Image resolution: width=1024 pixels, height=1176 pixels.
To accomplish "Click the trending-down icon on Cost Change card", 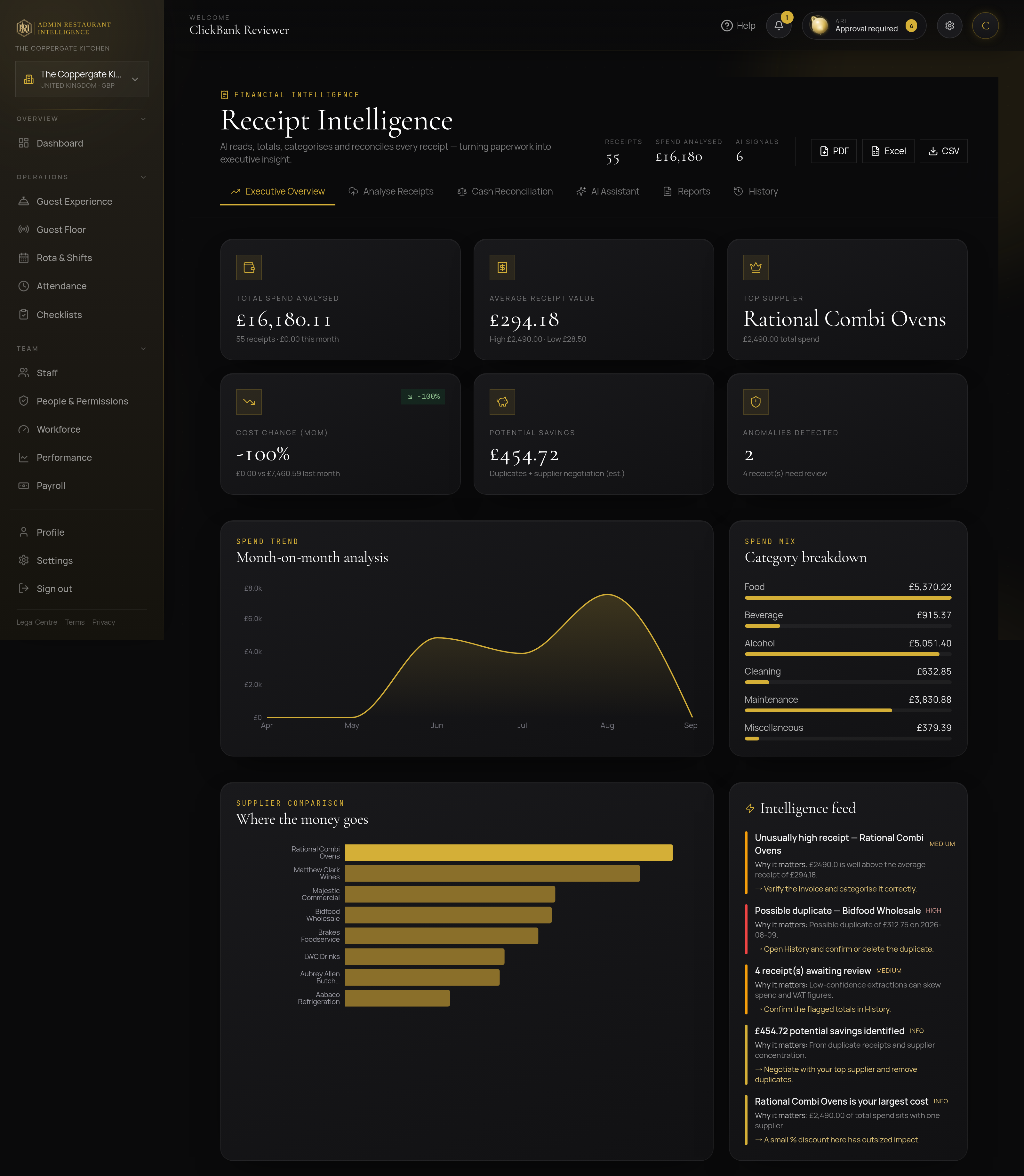I will (249, 402).
